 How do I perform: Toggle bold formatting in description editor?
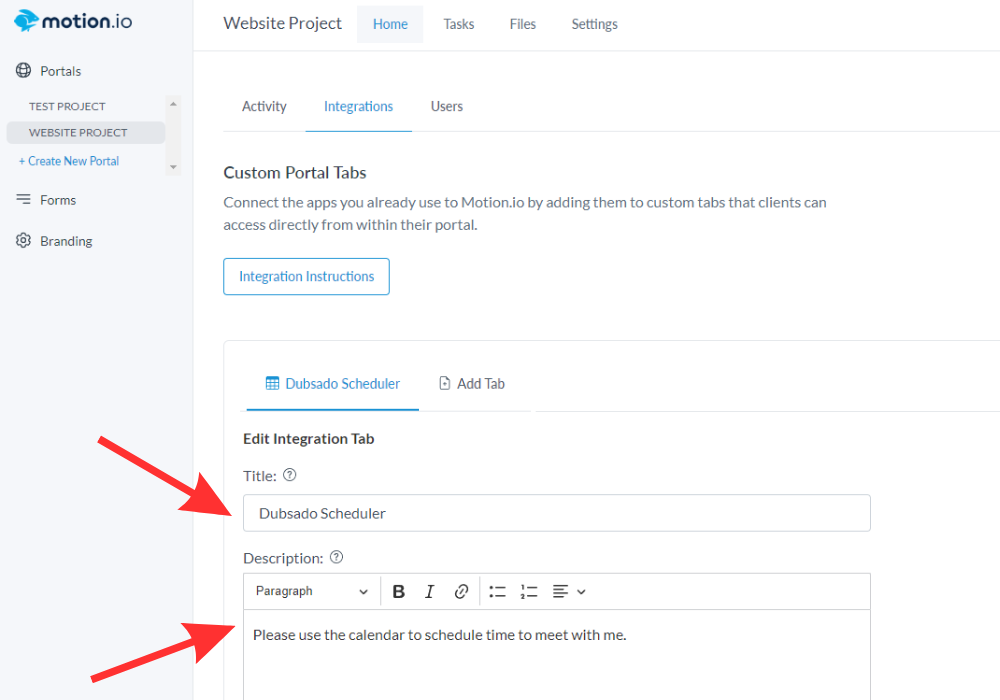398,591
